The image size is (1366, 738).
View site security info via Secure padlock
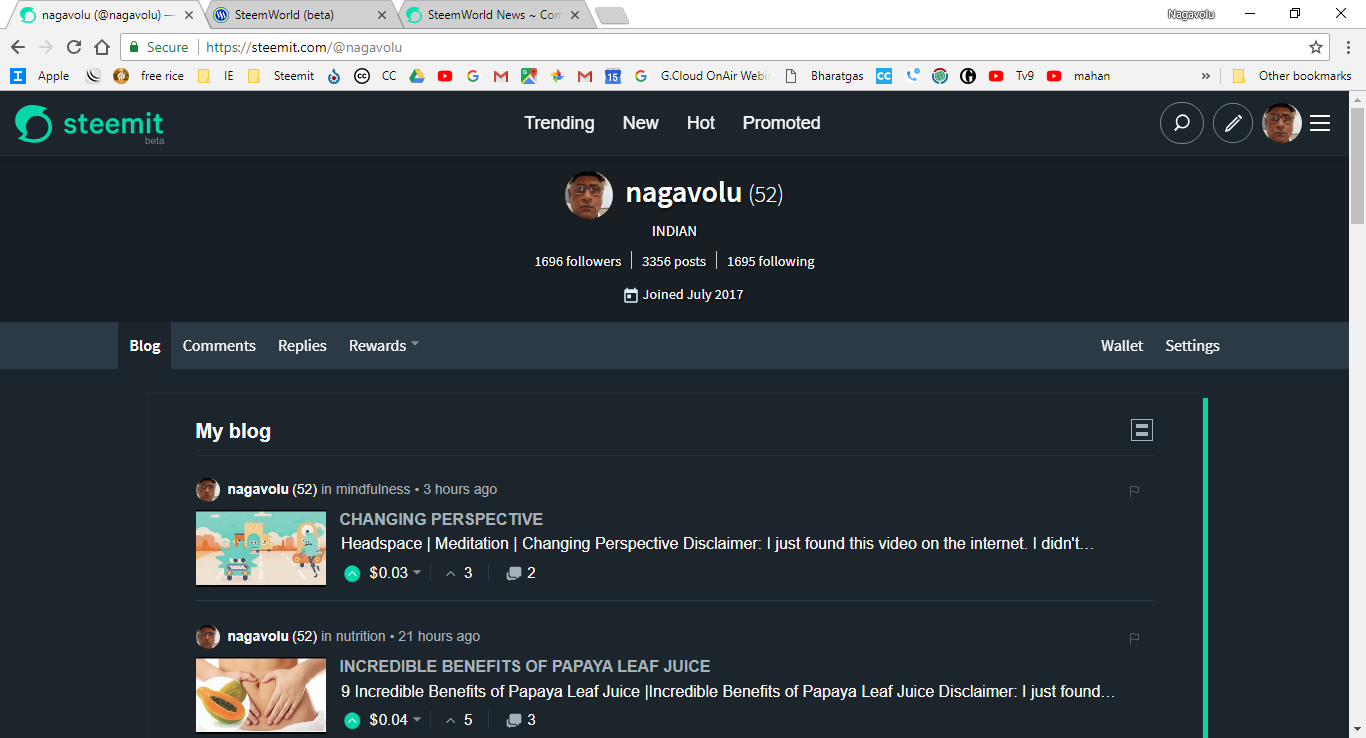tap(159, 47)
